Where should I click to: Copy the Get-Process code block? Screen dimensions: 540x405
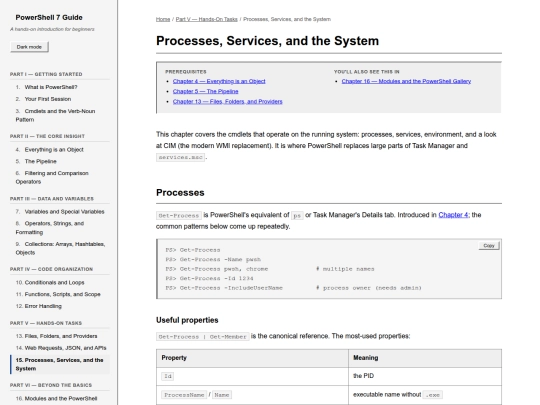[x=489, y=246]
